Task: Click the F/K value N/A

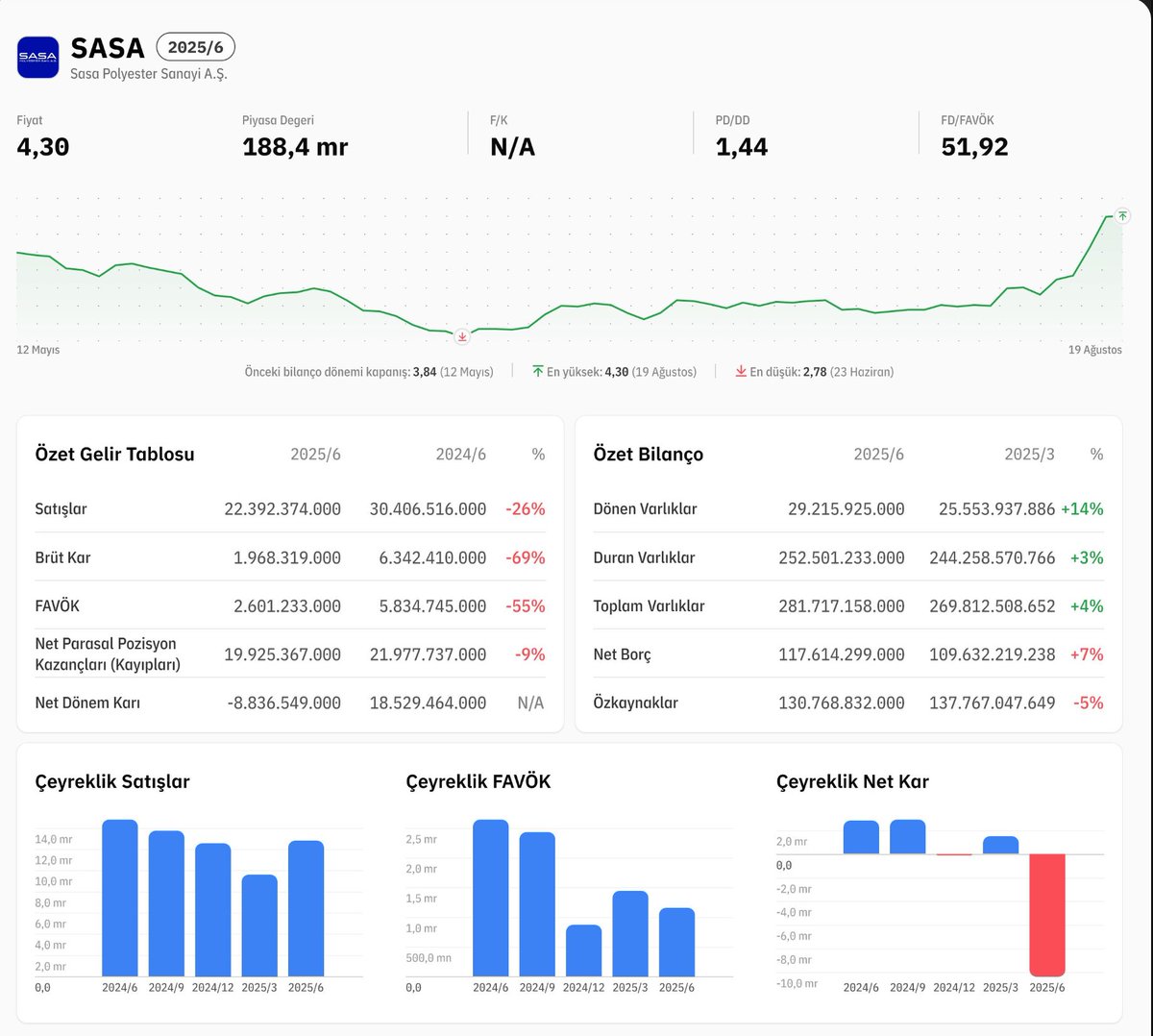Action: (x=512, y=147)
